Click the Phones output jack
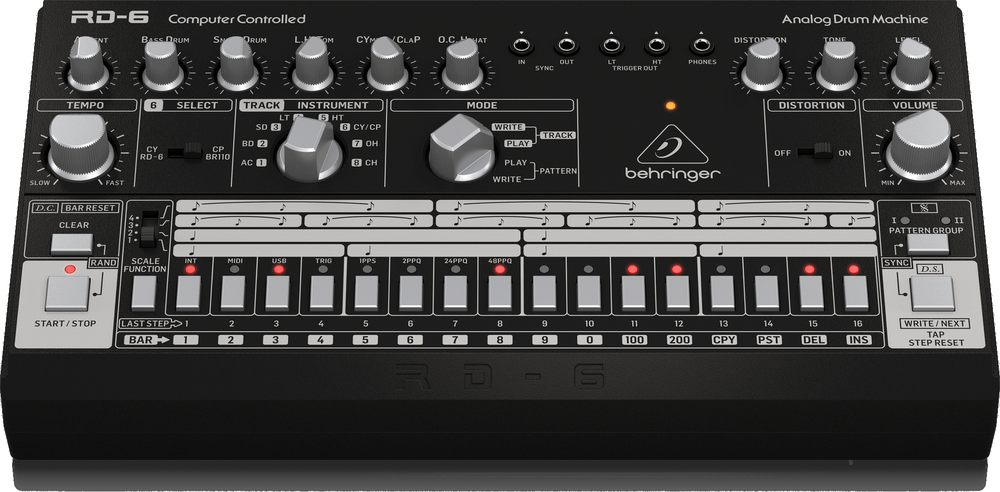Screen dimensions: 1000x492 [701, 45]
